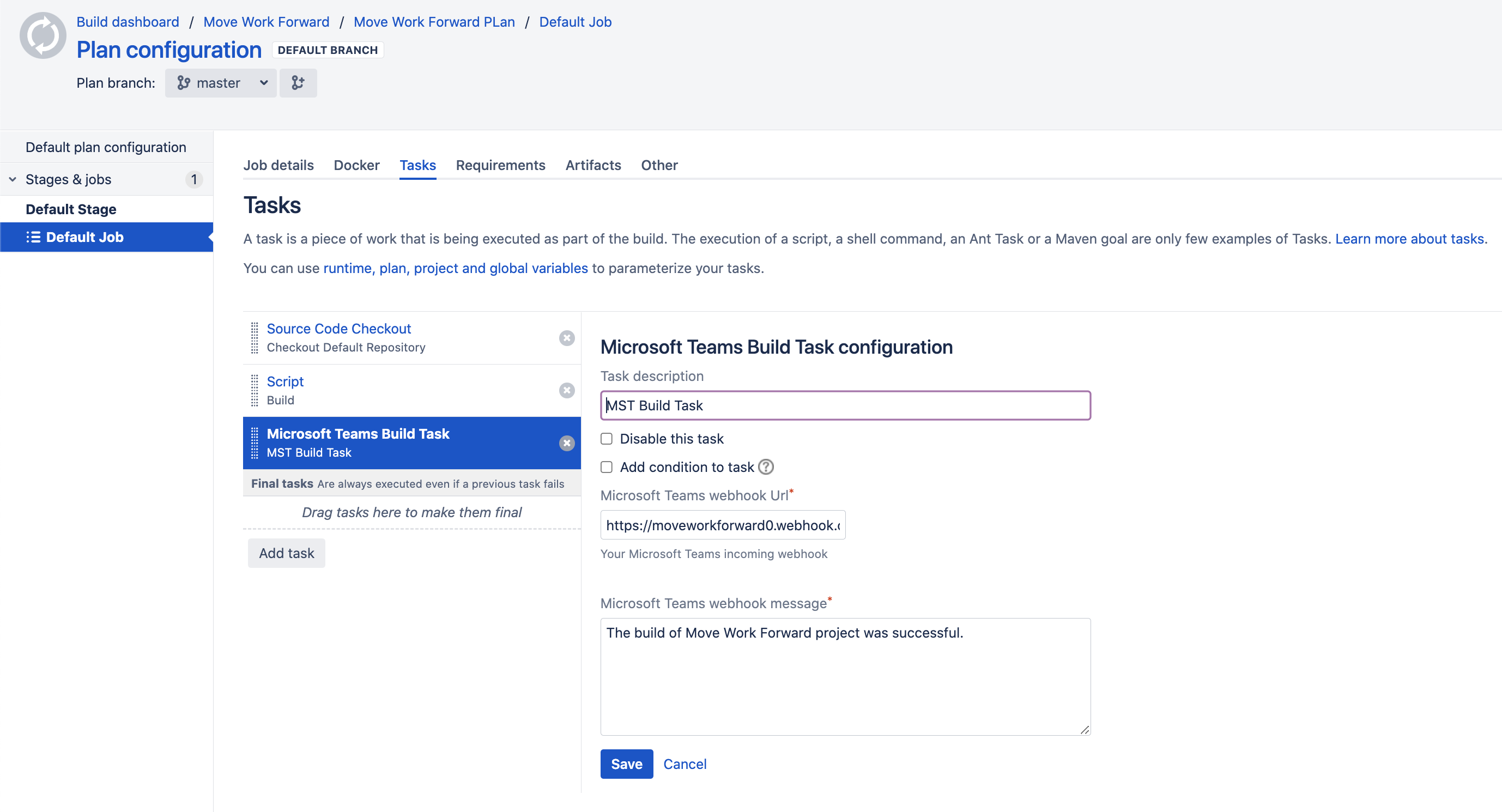Click the drag handle on Source Code Checkout

254,338
